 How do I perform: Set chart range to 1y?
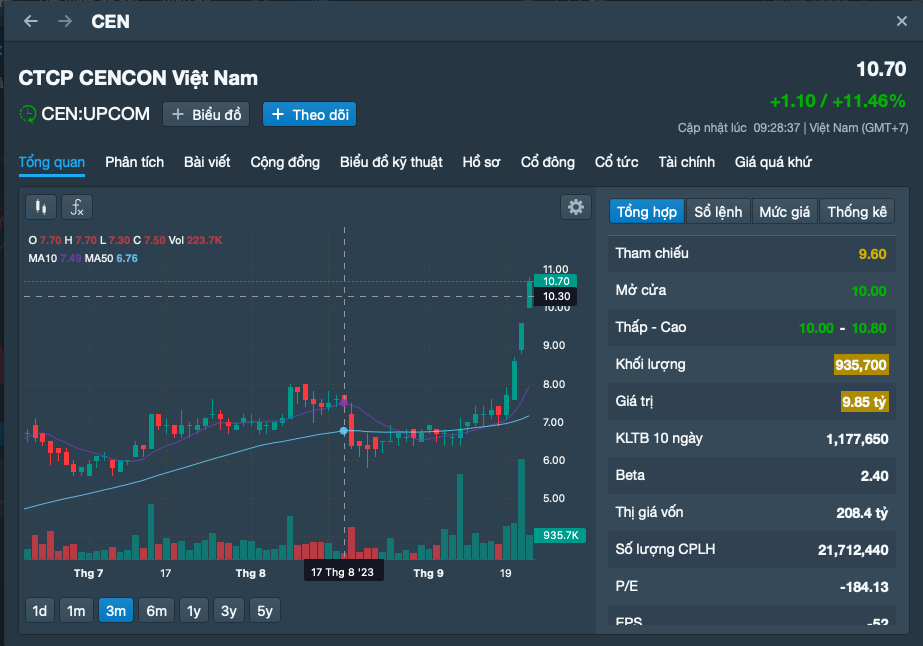tap(194, 611)
